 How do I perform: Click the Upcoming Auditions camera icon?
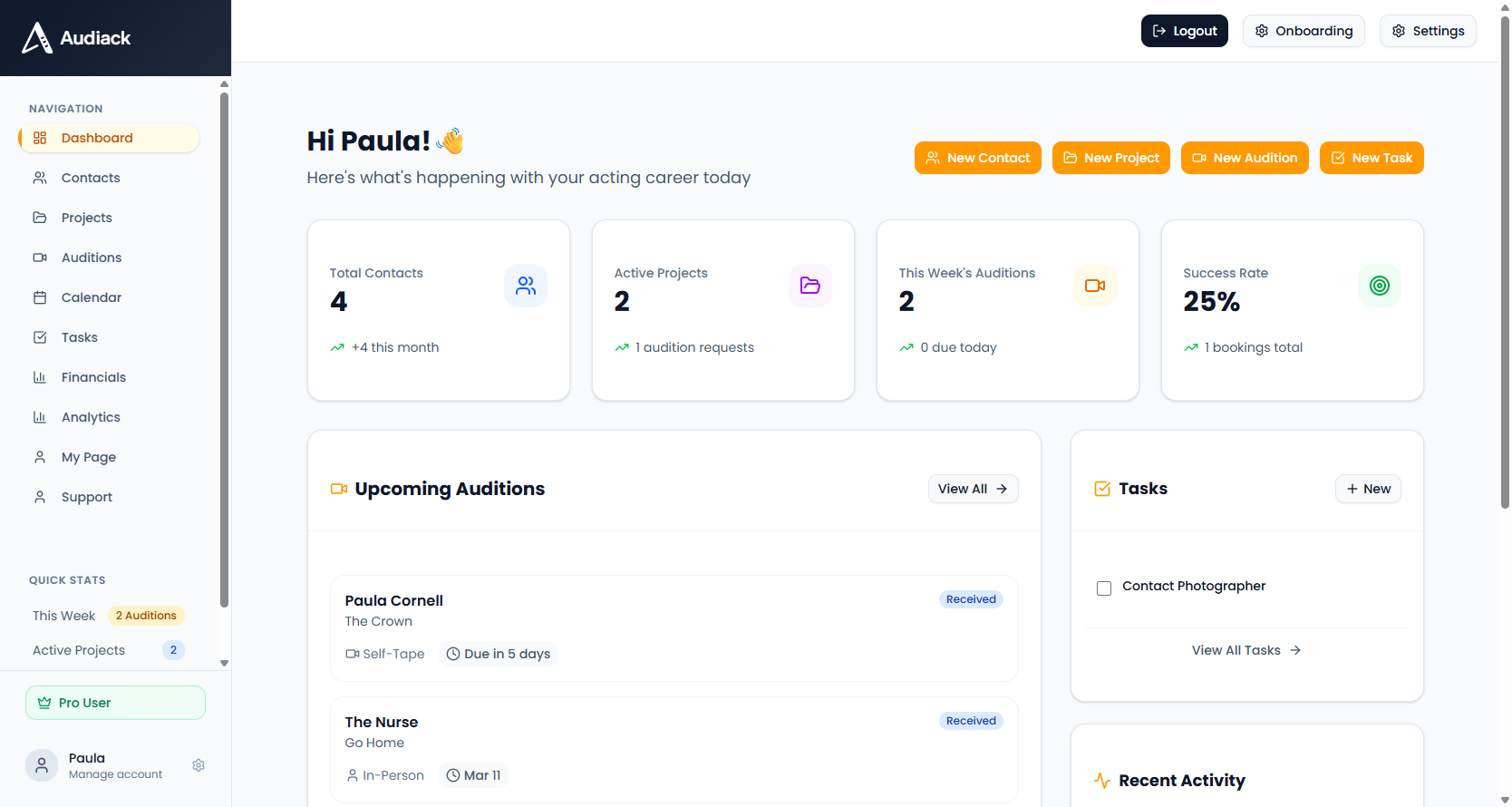339,489
